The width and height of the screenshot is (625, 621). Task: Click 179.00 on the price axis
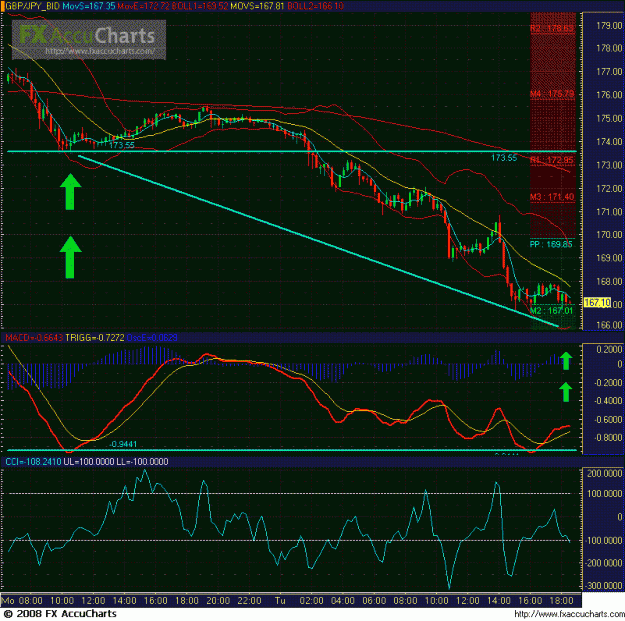[x=609, y=26]
